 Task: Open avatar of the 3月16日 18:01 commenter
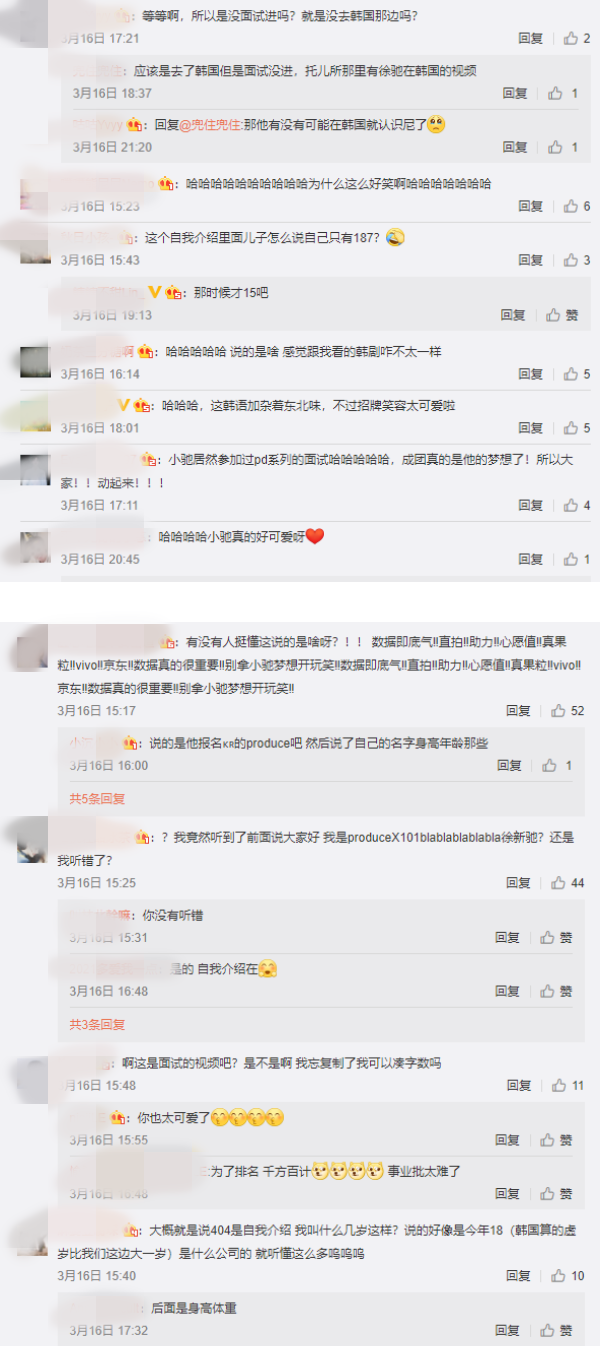point(35,415)
